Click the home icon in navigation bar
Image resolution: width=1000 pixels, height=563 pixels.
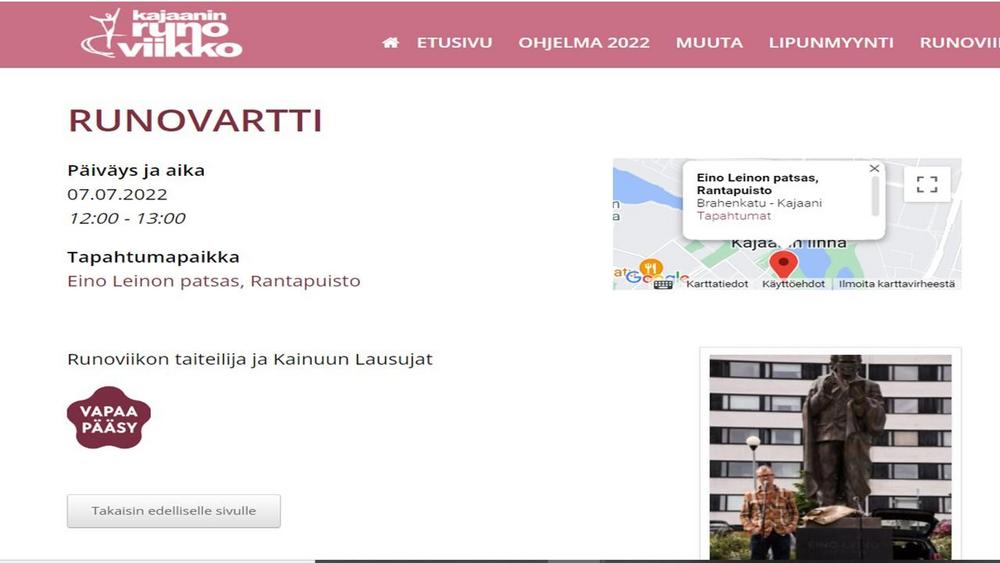390,43
